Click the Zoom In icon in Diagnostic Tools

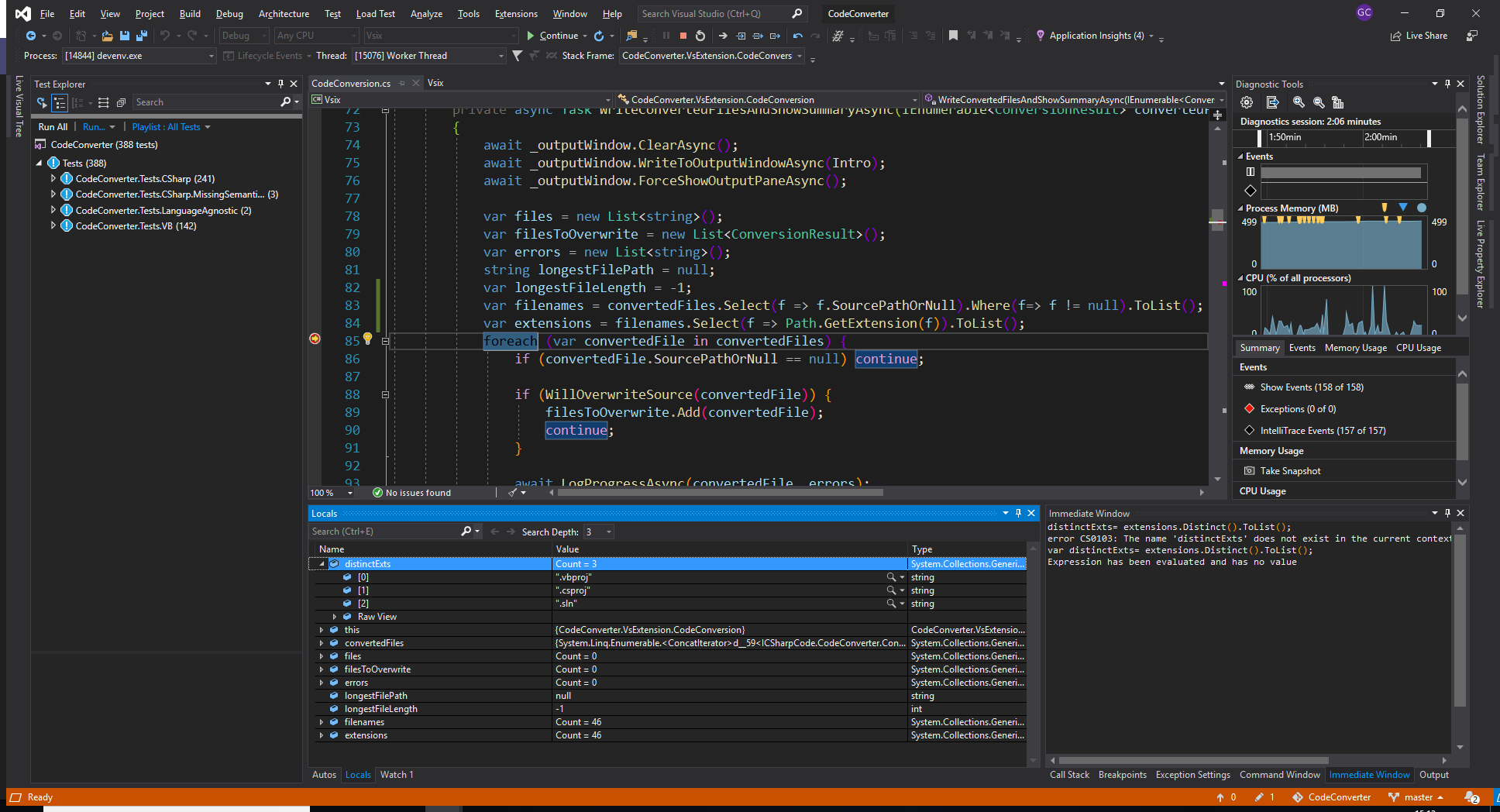tap(1299, 102)
